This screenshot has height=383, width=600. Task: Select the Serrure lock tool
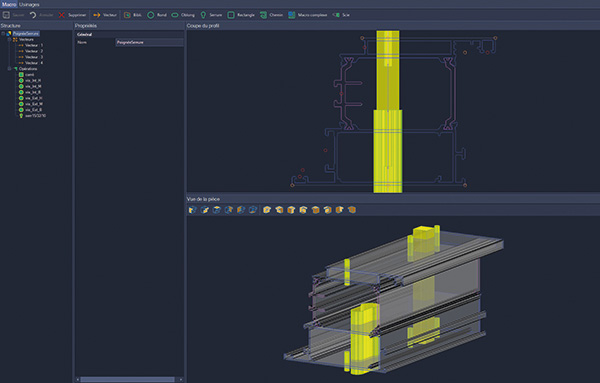click(211, 15)
